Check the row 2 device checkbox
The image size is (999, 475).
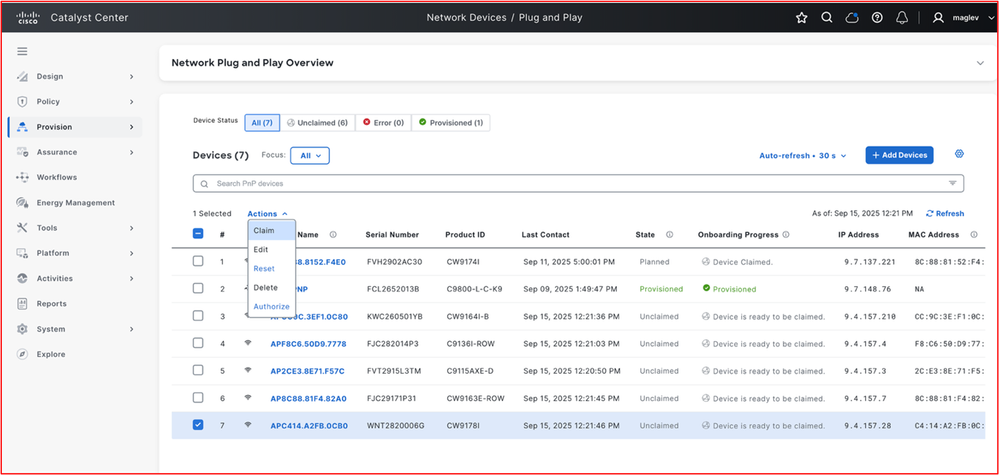198,288
